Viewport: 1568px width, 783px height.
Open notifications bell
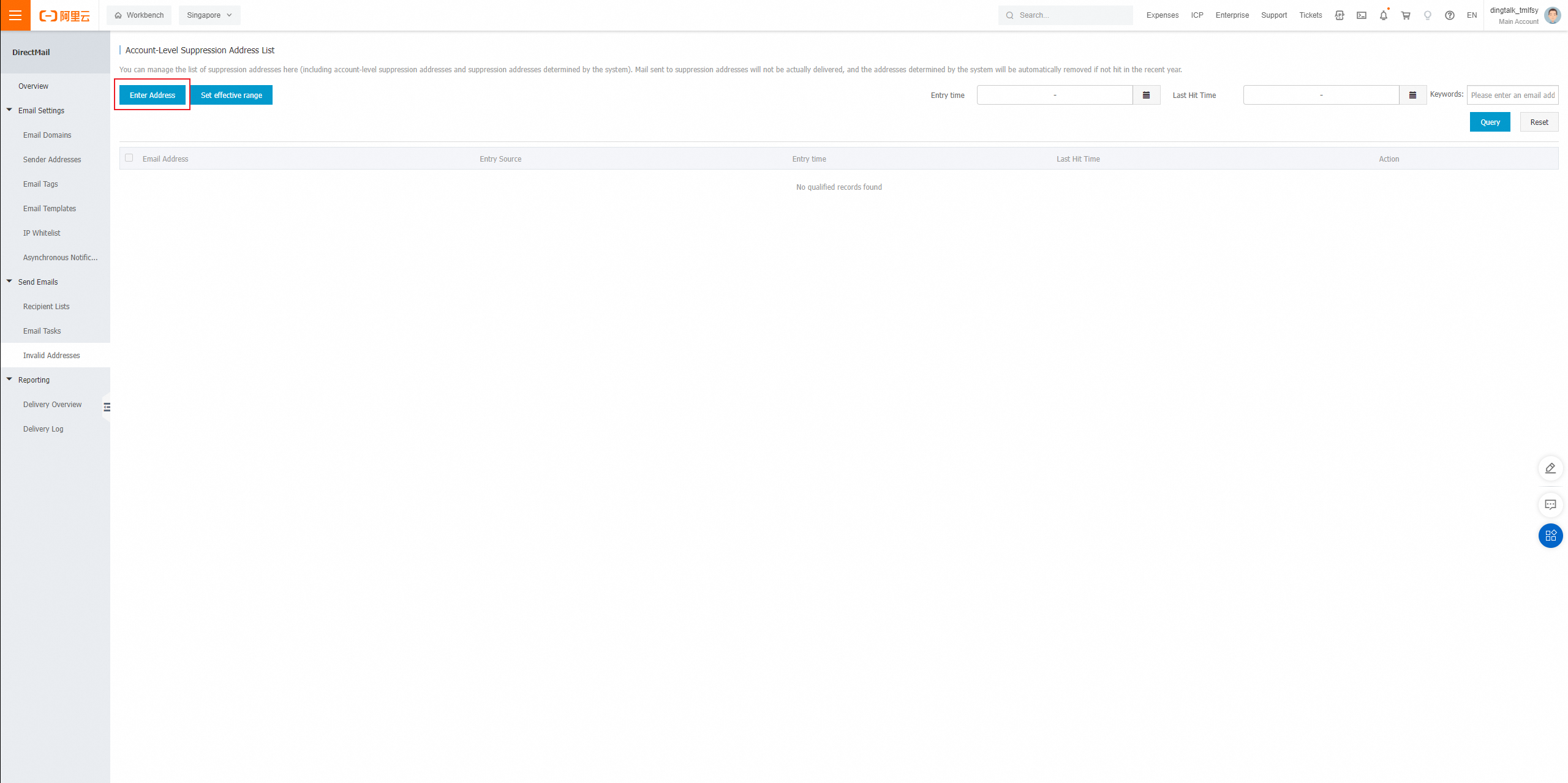tap(1383, 15)
